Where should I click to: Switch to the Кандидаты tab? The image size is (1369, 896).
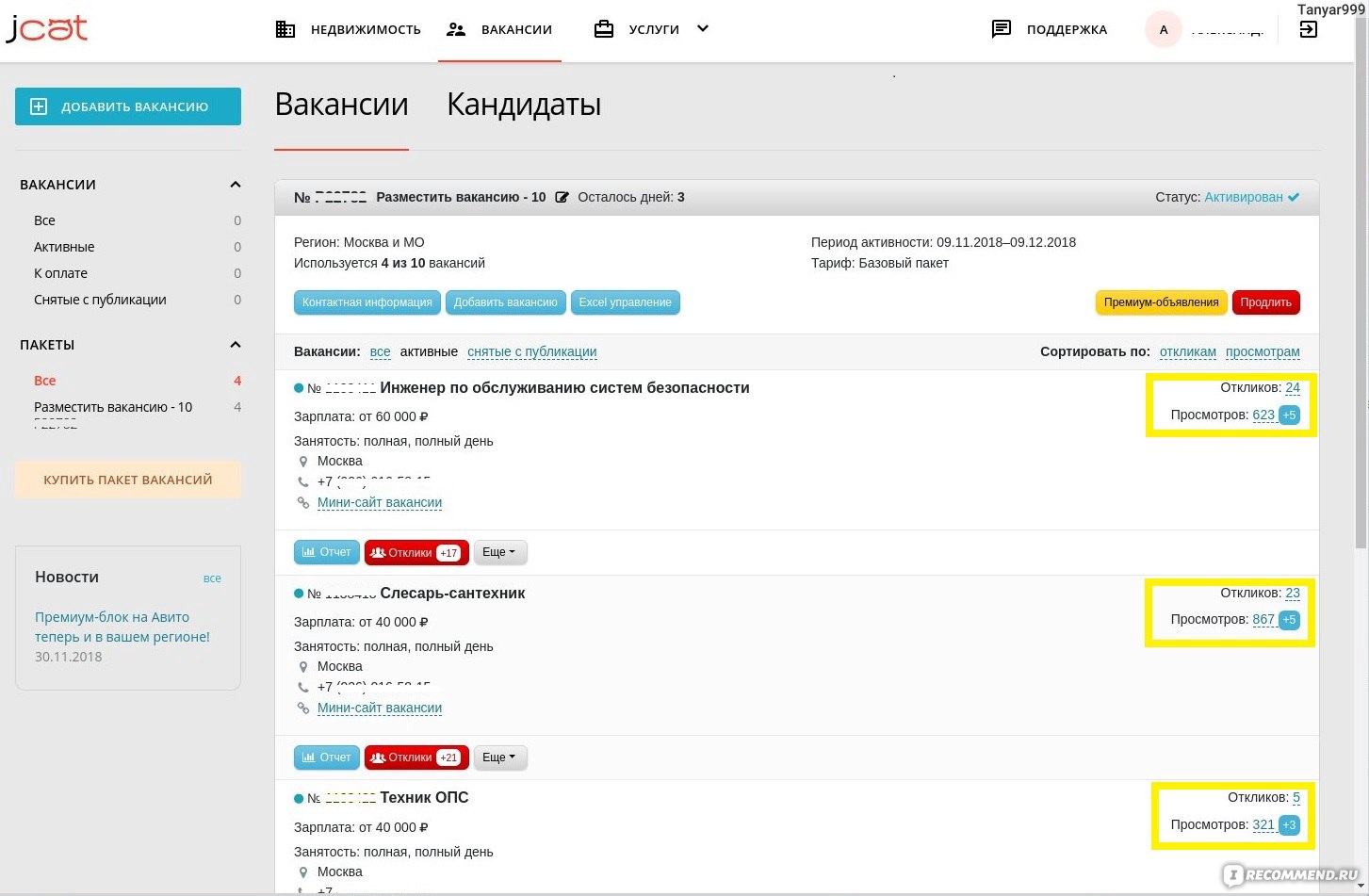click(524, 105)
